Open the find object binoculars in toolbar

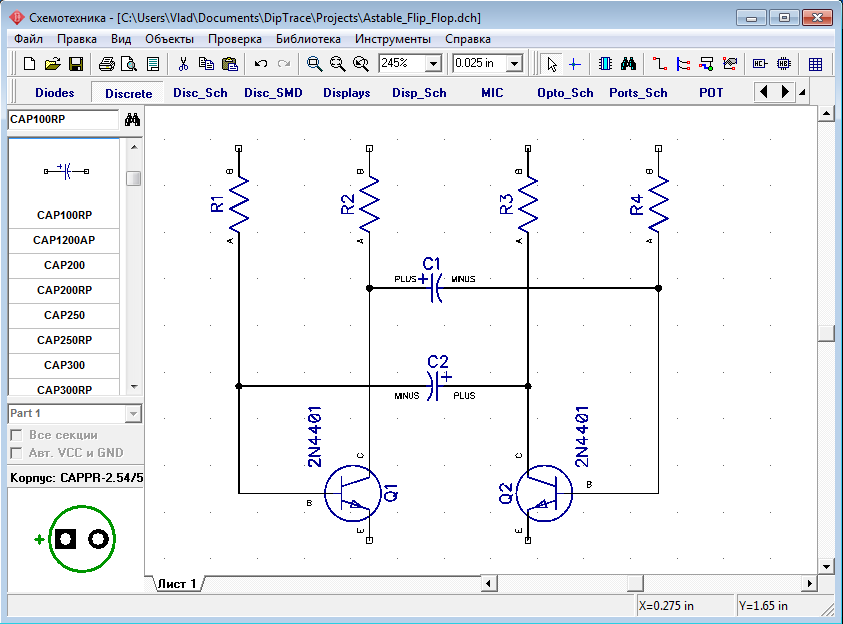tap(628, 64)
